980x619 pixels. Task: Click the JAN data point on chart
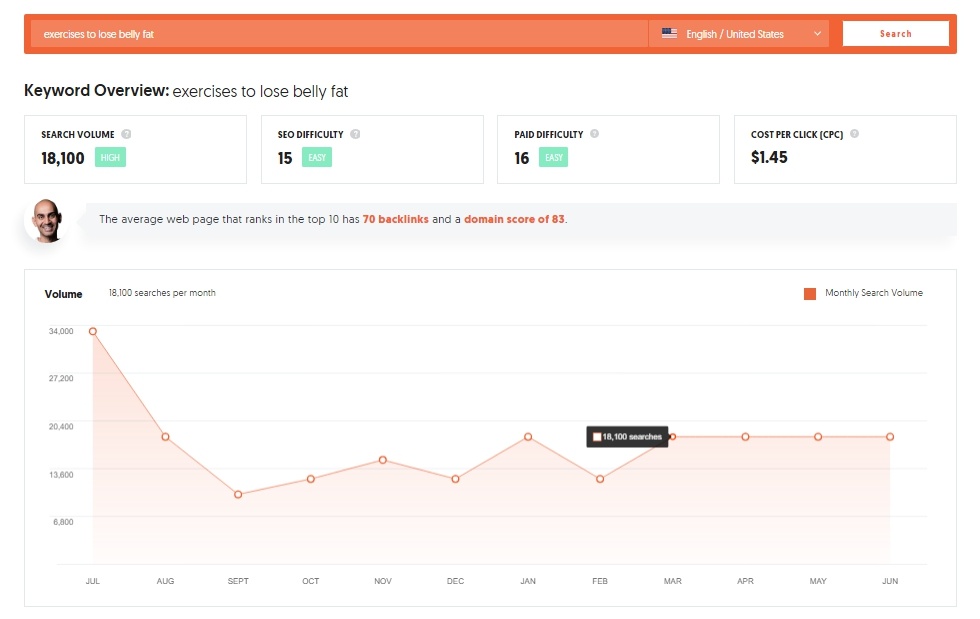(528, 437)
